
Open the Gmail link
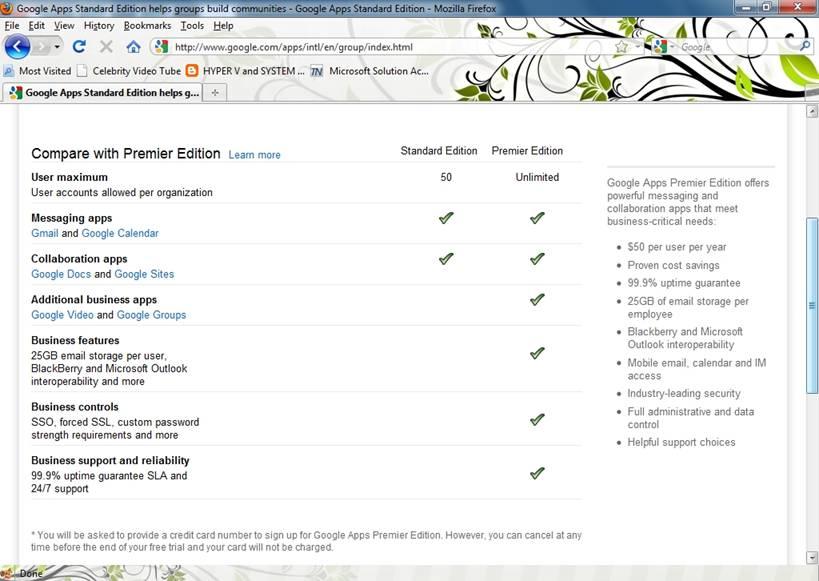pyautogui.click(x=44, y=233)
